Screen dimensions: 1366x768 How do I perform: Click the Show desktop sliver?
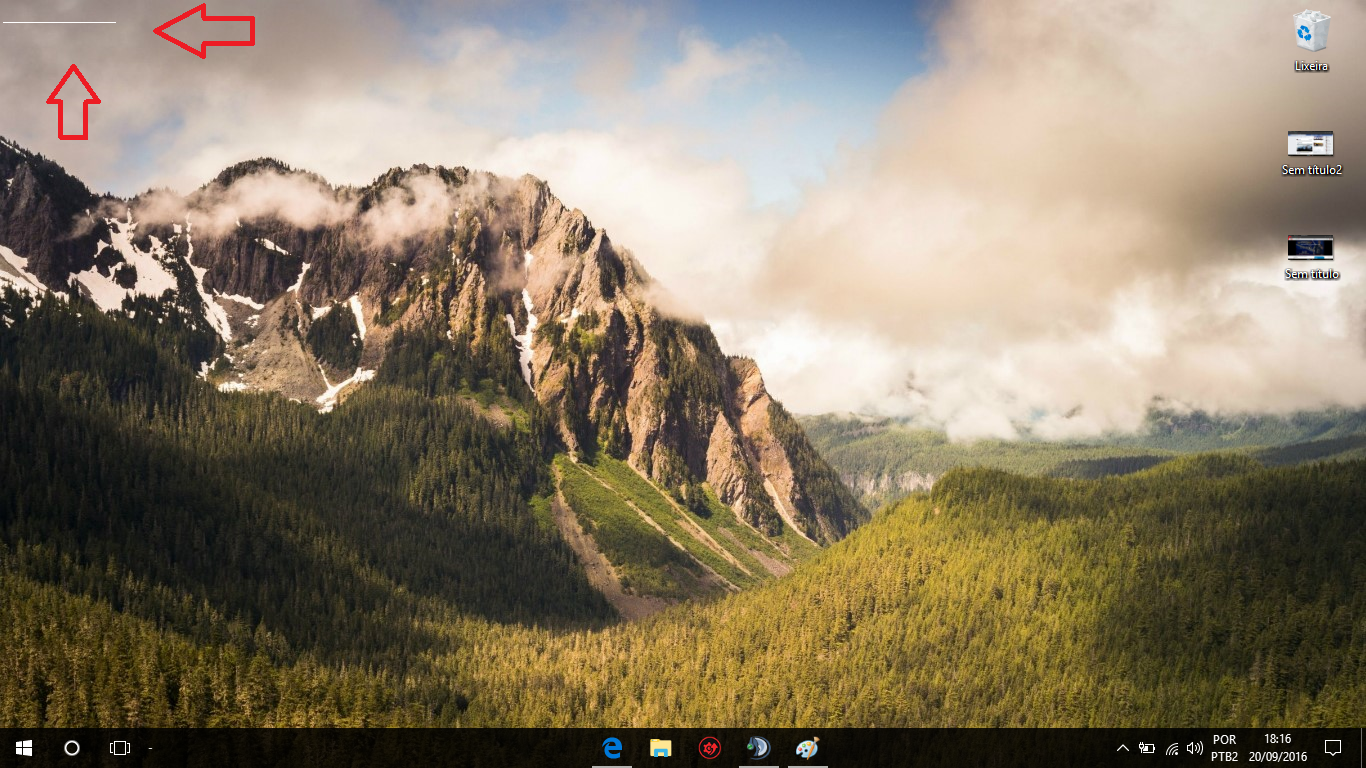pos(1362,748)
